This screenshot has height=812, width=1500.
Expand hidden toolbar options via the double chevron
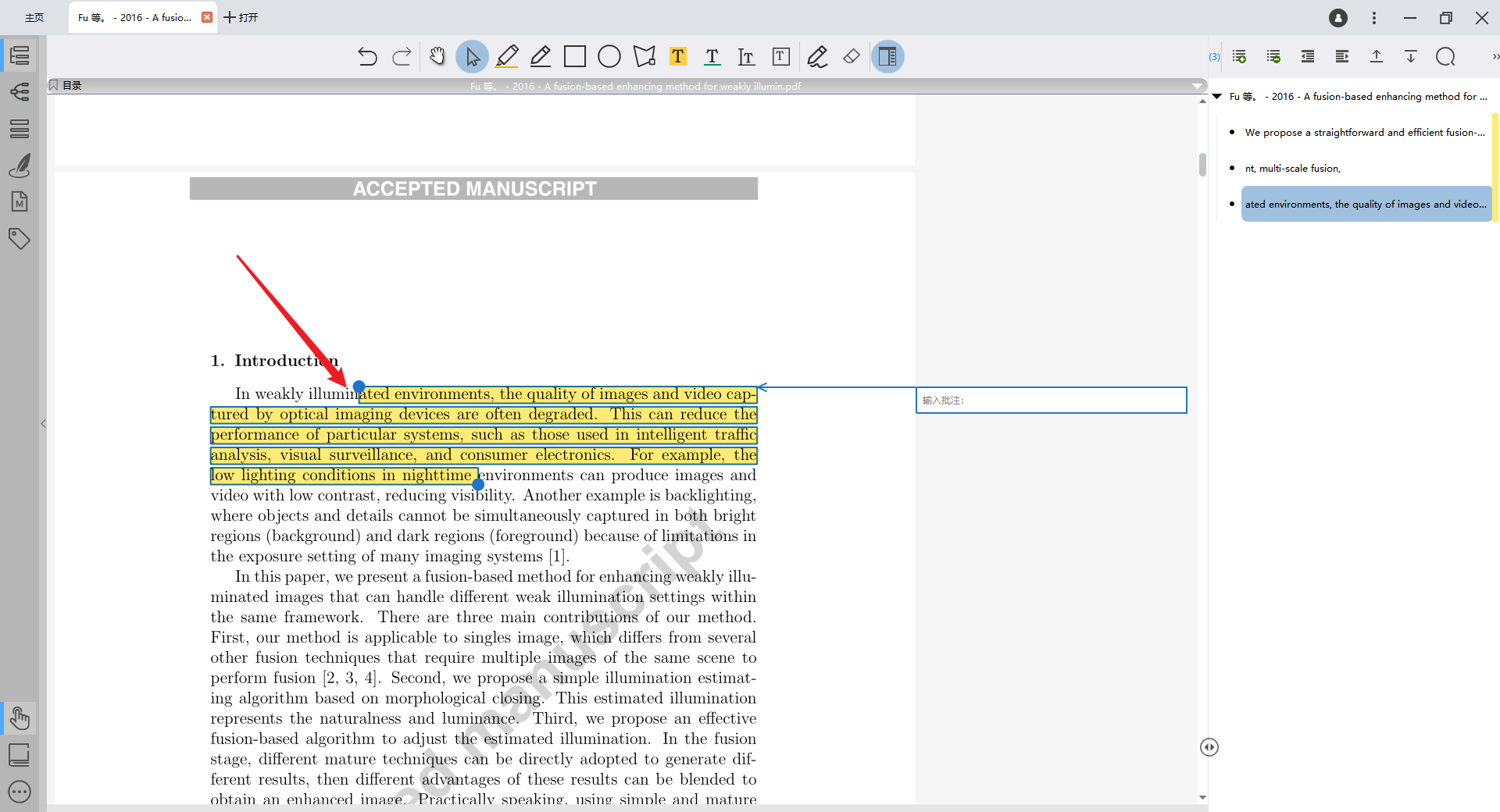(1494, 56)
